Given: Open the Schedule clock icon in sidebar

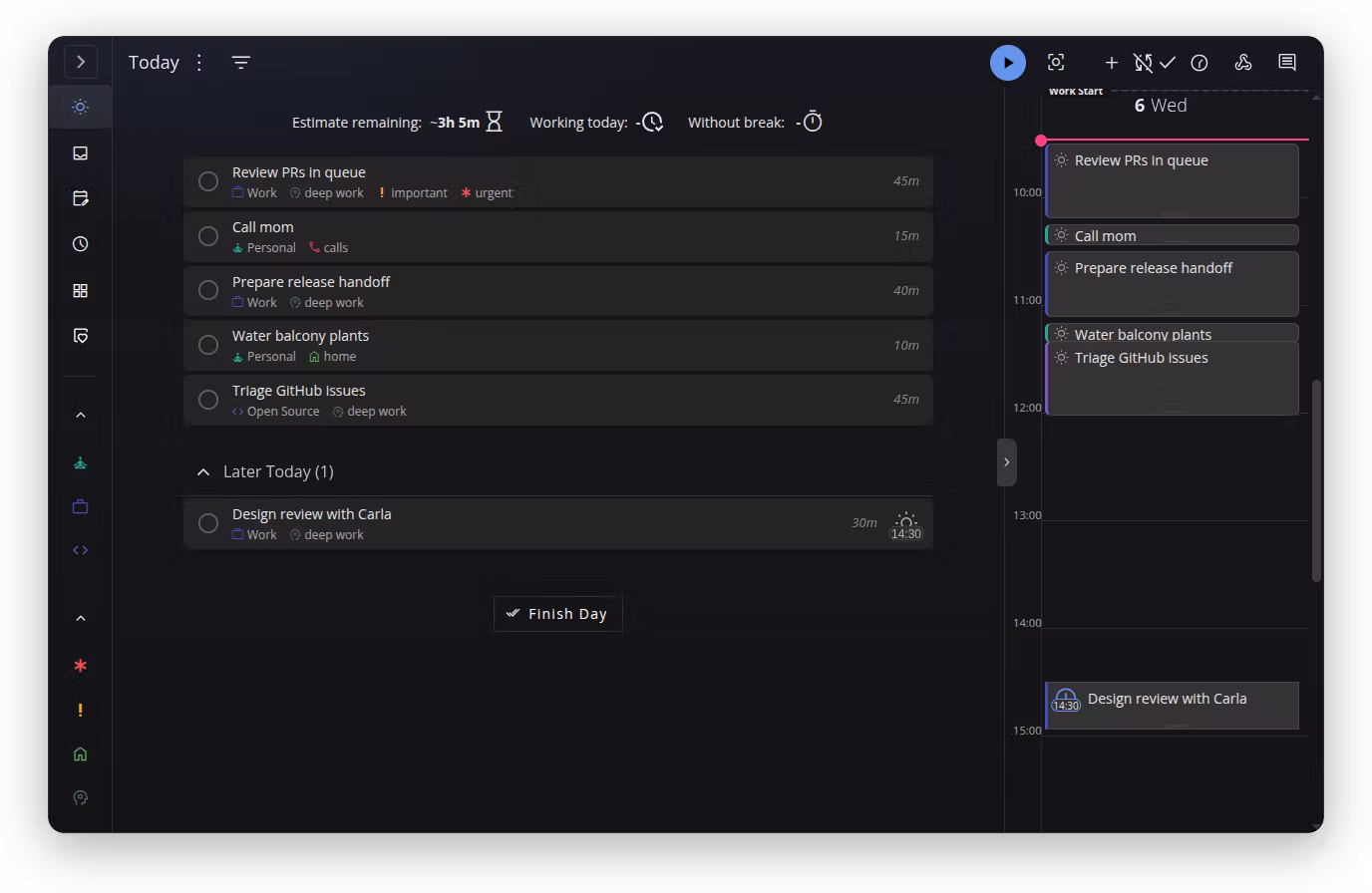Looking at the screenshot, I should click(81, 244).
